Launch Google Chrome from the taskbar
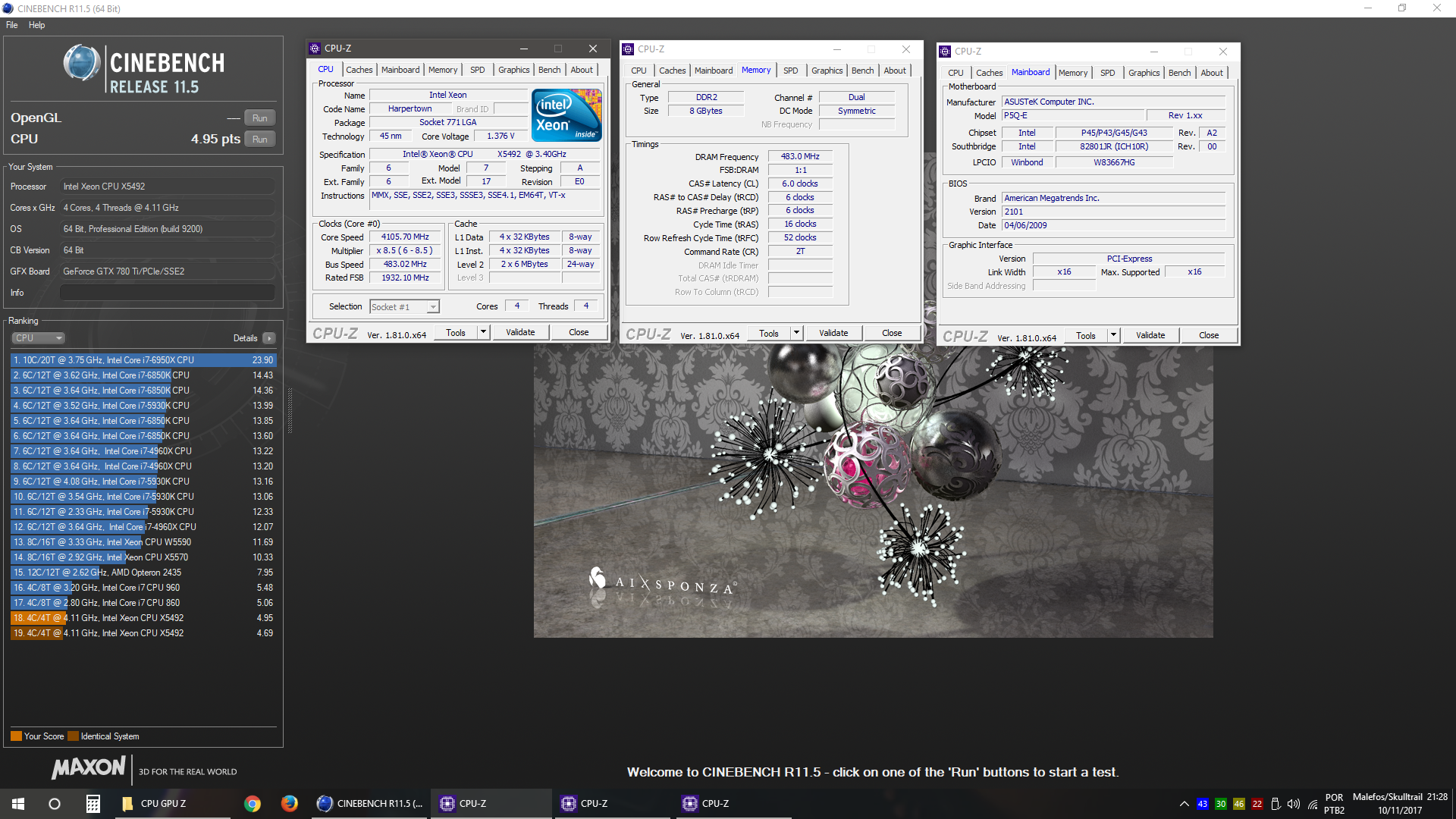Screen dimensions: 1456x819 [253, 804]
